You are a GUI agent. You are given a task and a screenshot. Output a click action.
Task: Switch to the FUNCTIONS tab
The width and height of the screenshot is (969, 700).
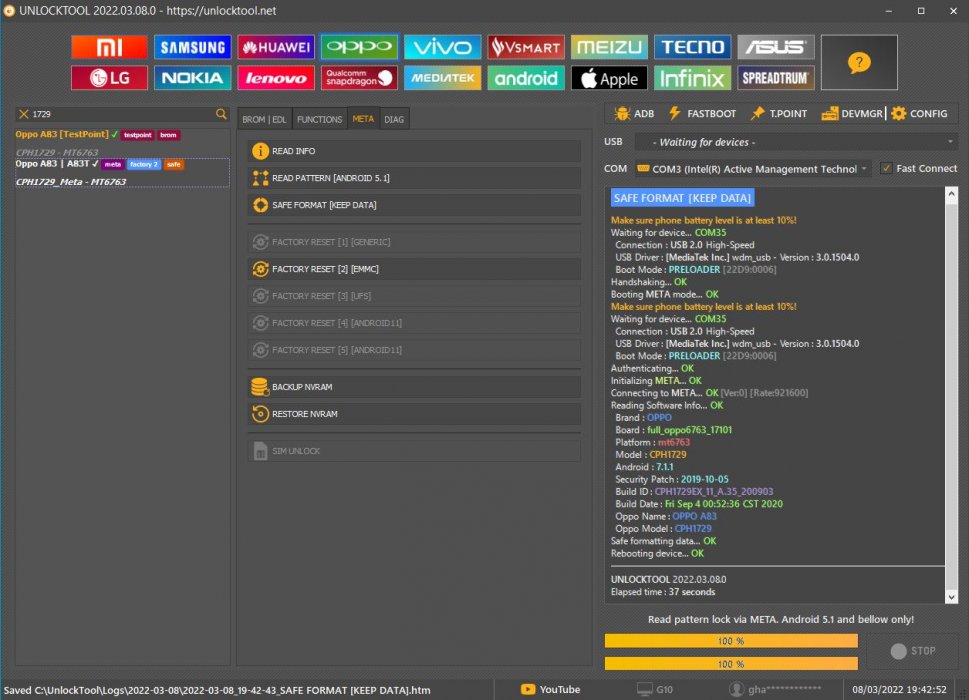click(319, 119)
